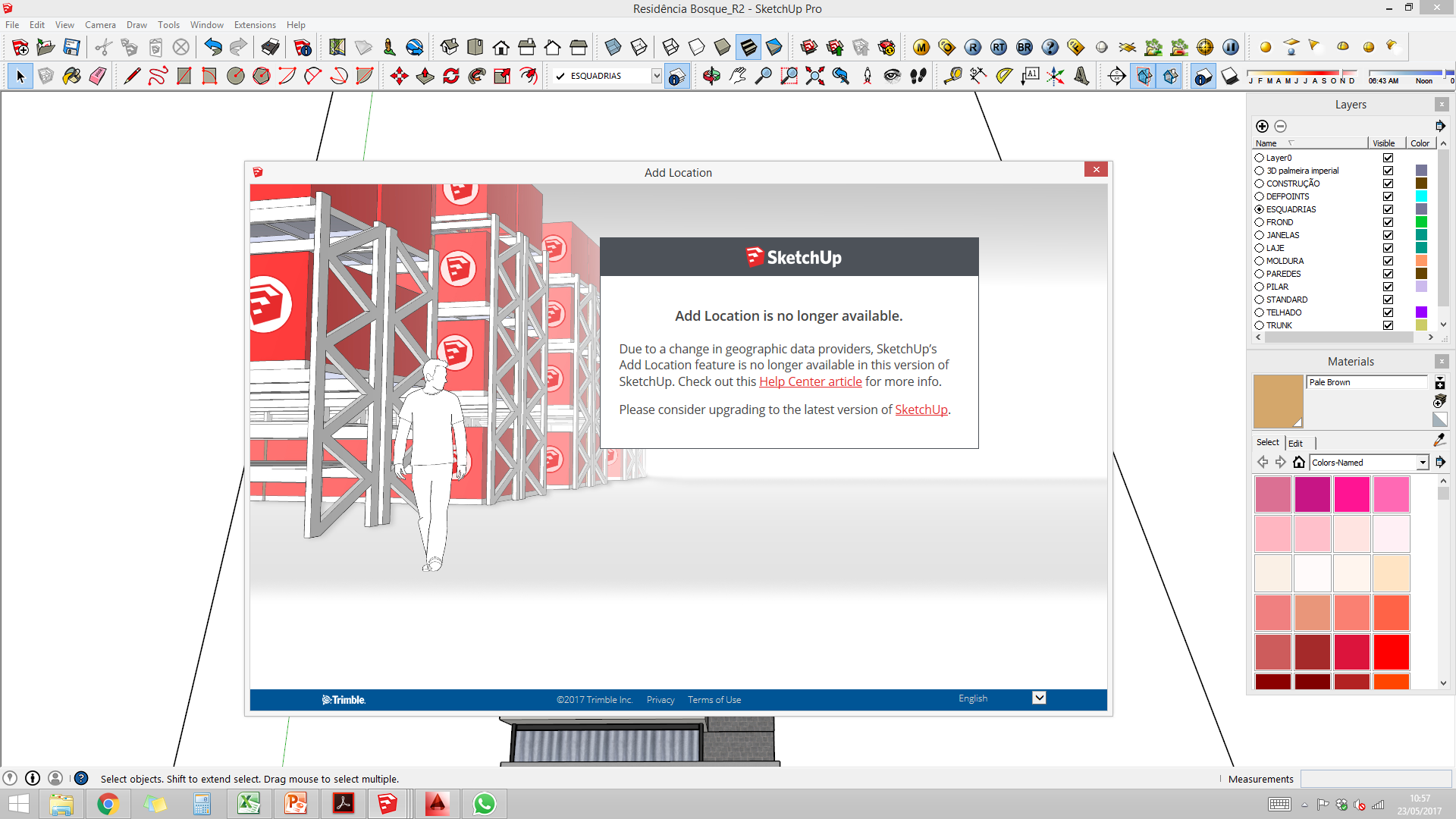This screenshot has height=819, width=1456.
Task: Choose the 3D Text tool
Action: [x=1081, y=76]
